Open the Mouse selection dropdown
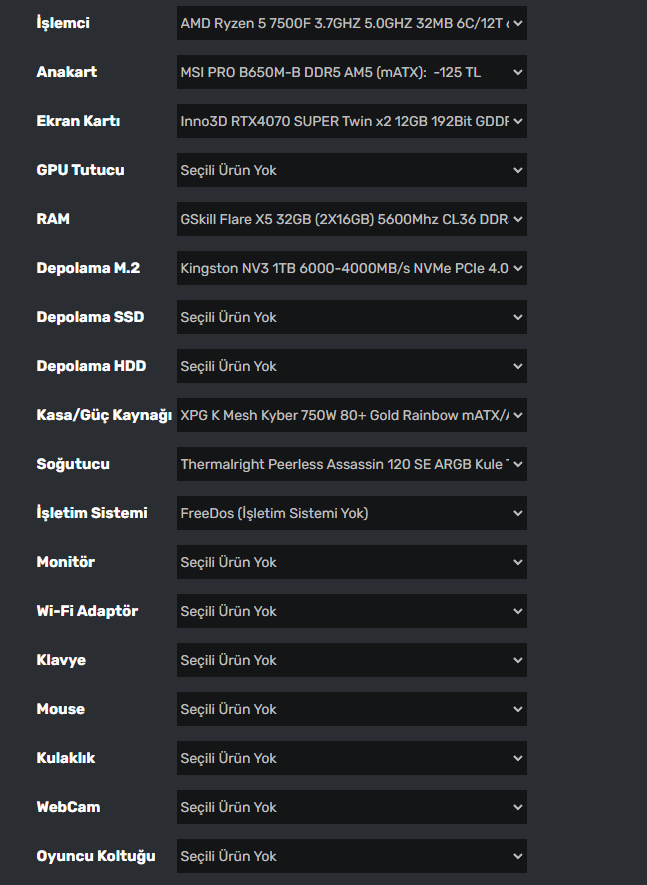This screenshot has width=647, height=885. point(351,709)
